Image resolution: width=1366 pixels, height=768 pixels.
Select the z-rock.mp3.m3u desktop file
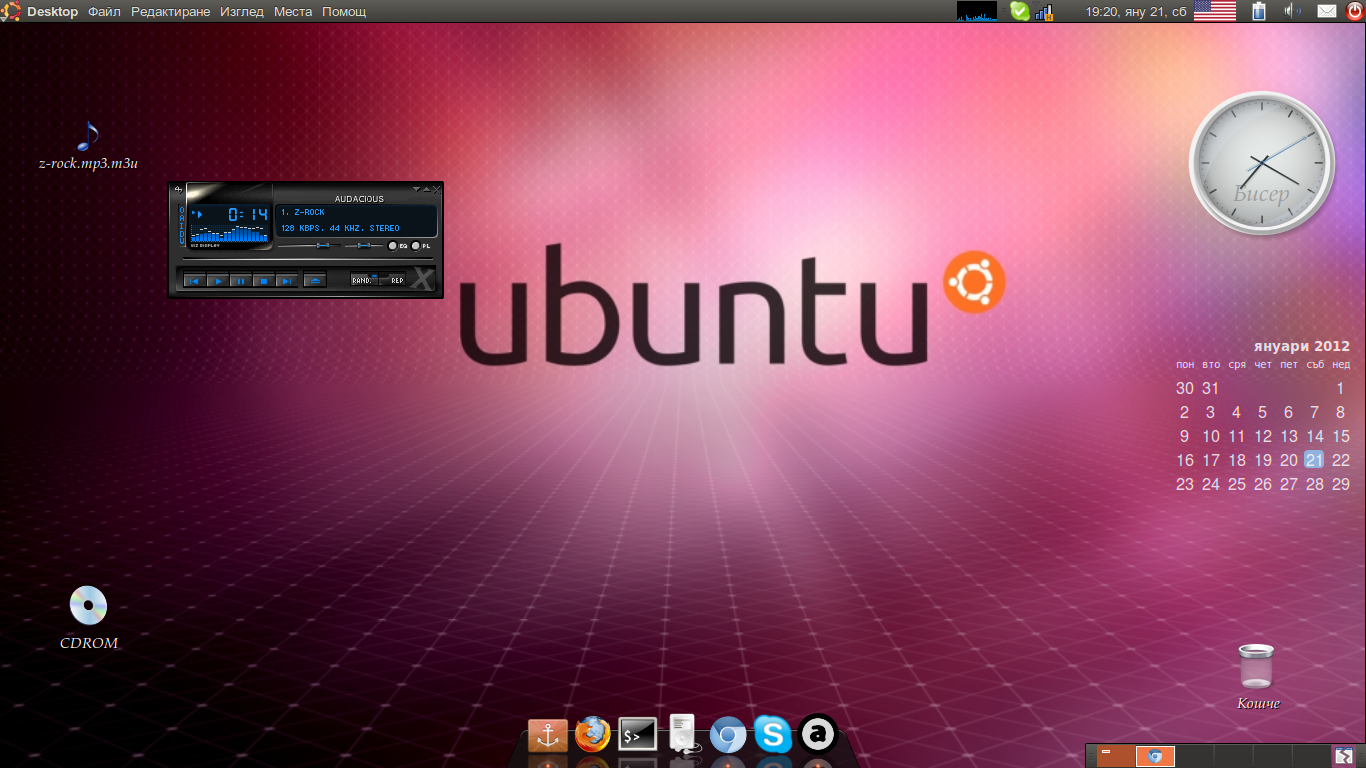(88, 145)
